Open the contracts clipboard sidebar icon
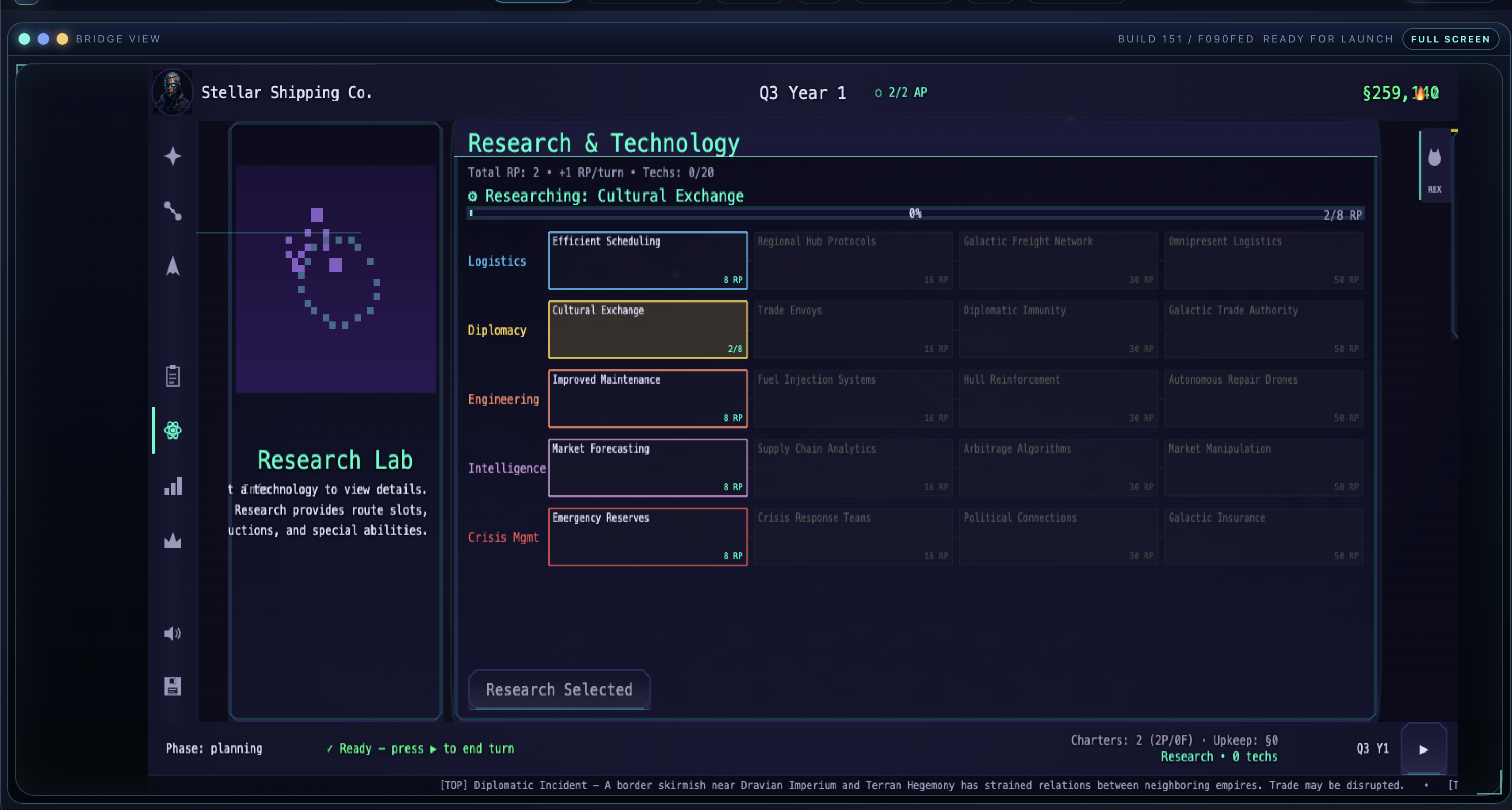This screenshot has width=1512, height=810. point(172,376)
